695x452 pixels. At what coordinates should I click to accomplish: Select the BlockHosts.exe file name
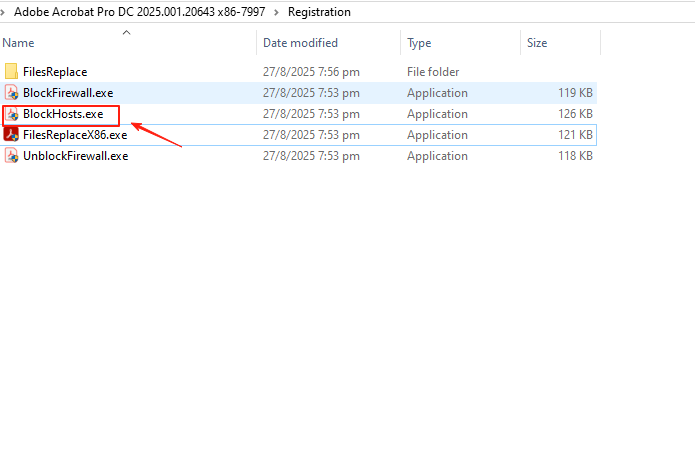pos(63,114)
